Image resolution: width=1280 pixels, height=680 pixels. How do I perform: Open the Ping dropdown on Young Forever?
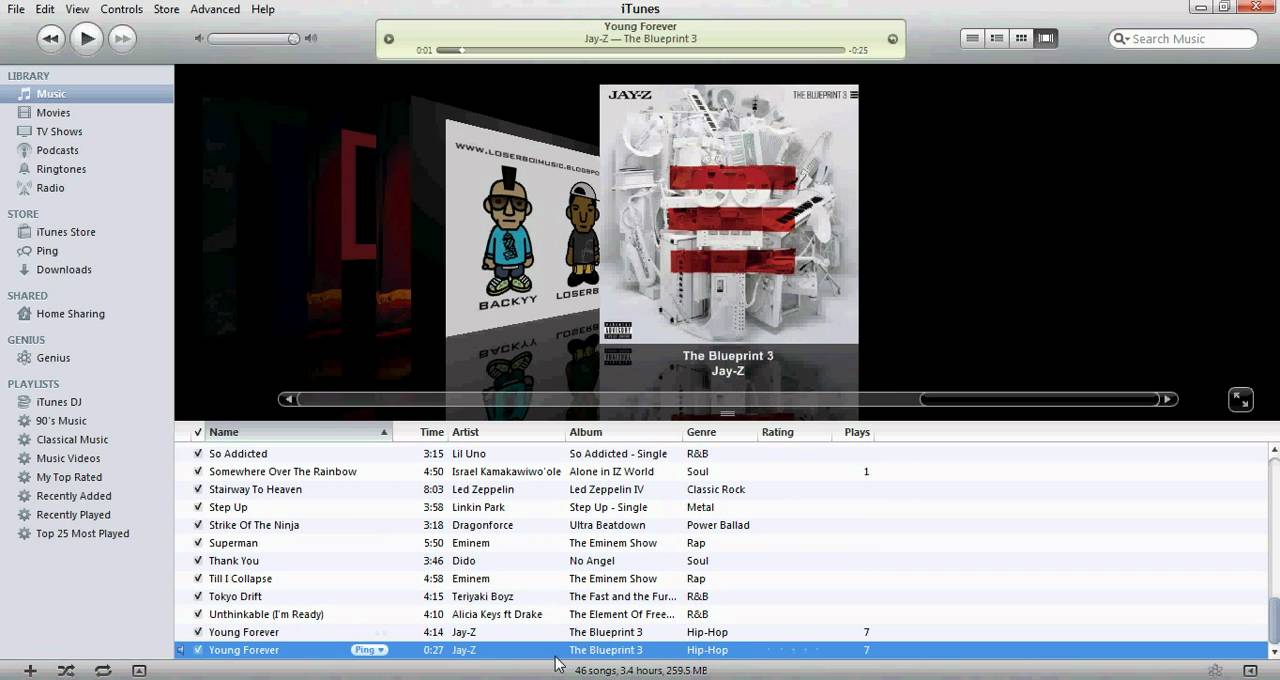point(369,650)
